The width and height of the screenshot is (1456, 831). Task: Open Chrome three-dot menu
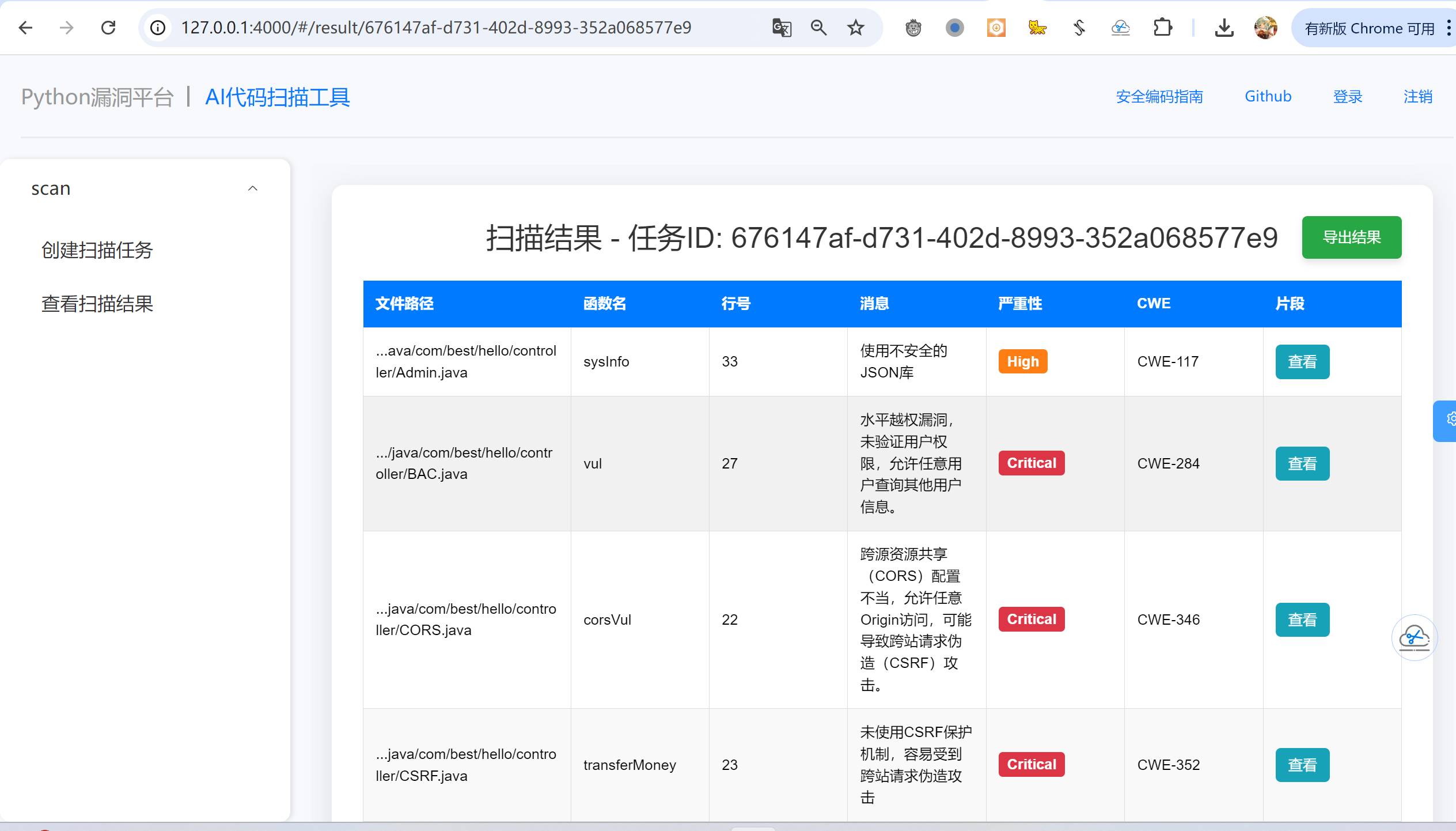(1449, 28)
